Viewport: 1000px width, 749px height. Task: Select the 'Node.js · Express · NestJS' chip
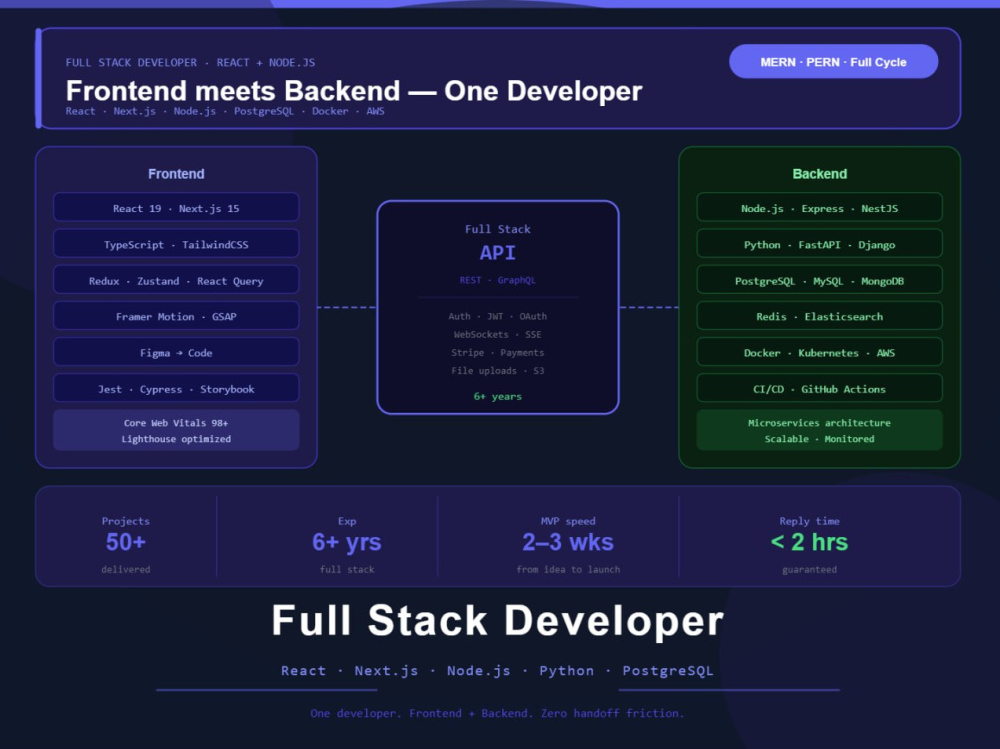(x=820, y=208)
